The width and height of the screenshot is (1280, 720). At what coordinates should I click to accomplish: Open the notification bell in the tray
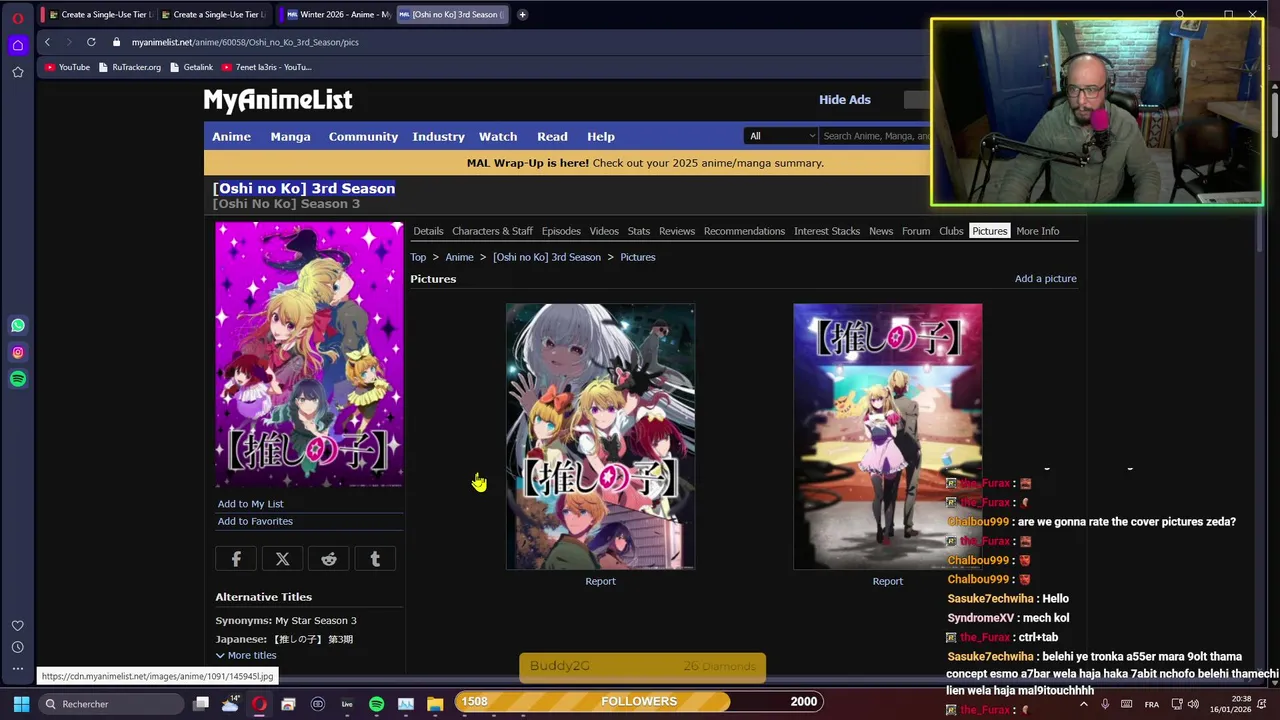[x=1261, y=704]
